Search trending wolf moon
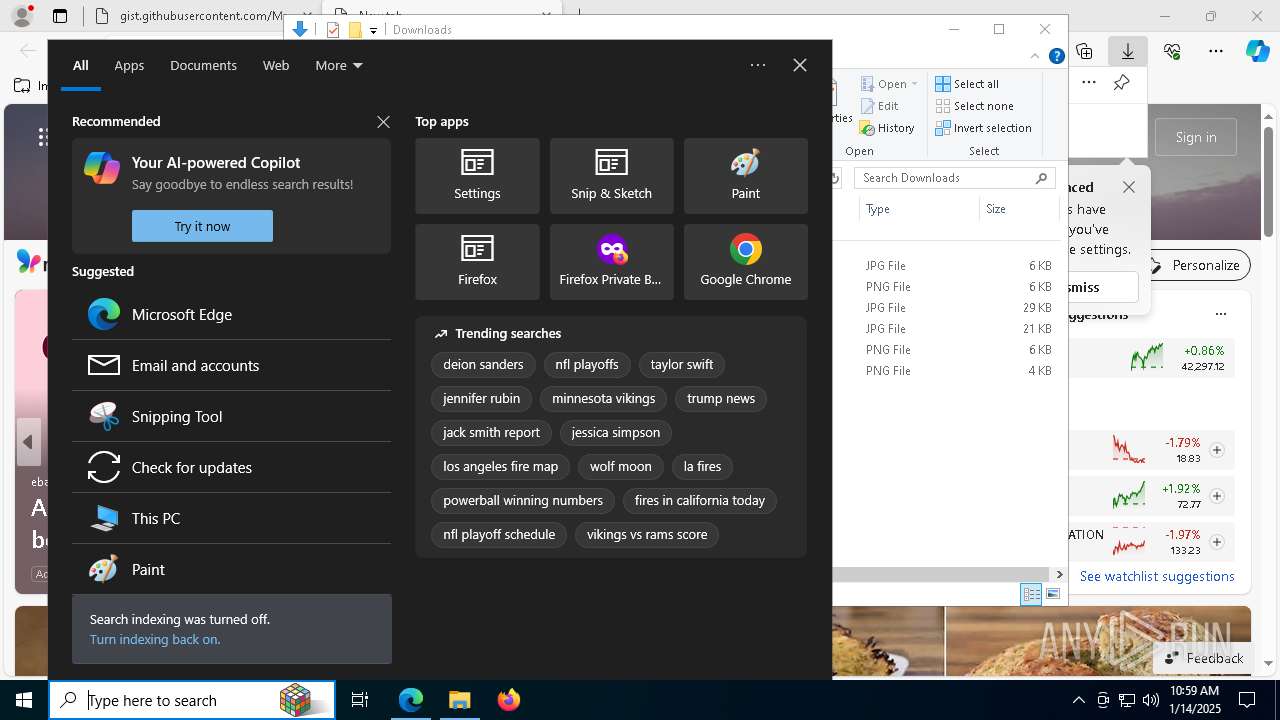The height and width of the screenshot is (720, 1280). click(620, 467)
